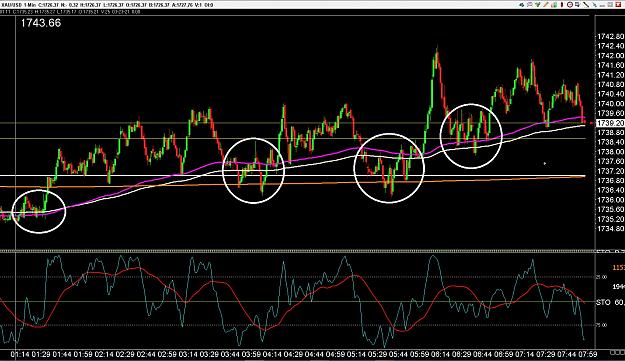Click the divider bar above the stochastic panel
Image resolution: width=625 pixels, height=361 pixels.
[x=297, y=251]
